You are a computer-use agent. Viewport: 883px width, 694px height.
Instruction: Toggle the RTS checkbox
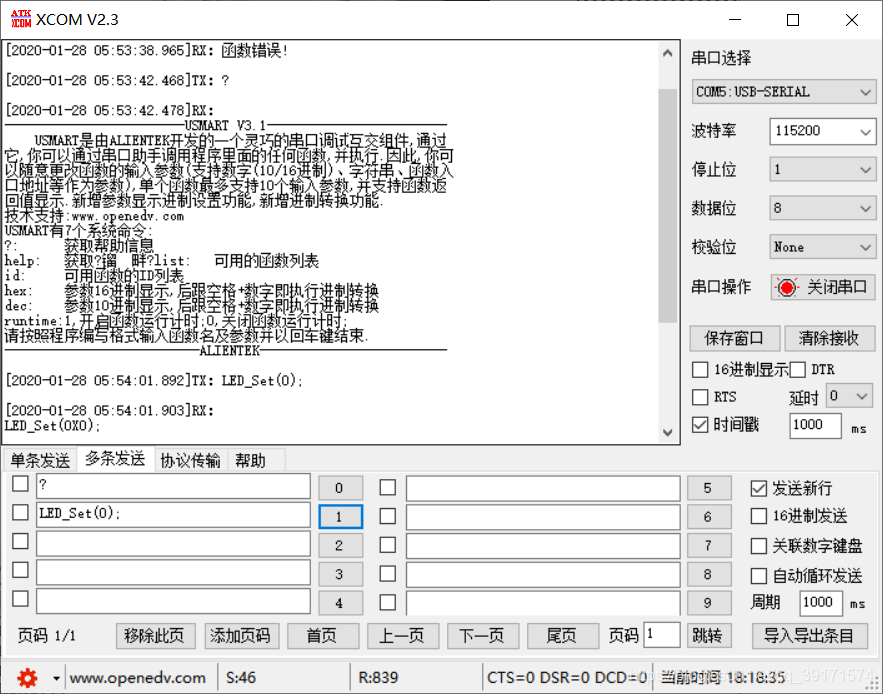click(x=700, y=397)
